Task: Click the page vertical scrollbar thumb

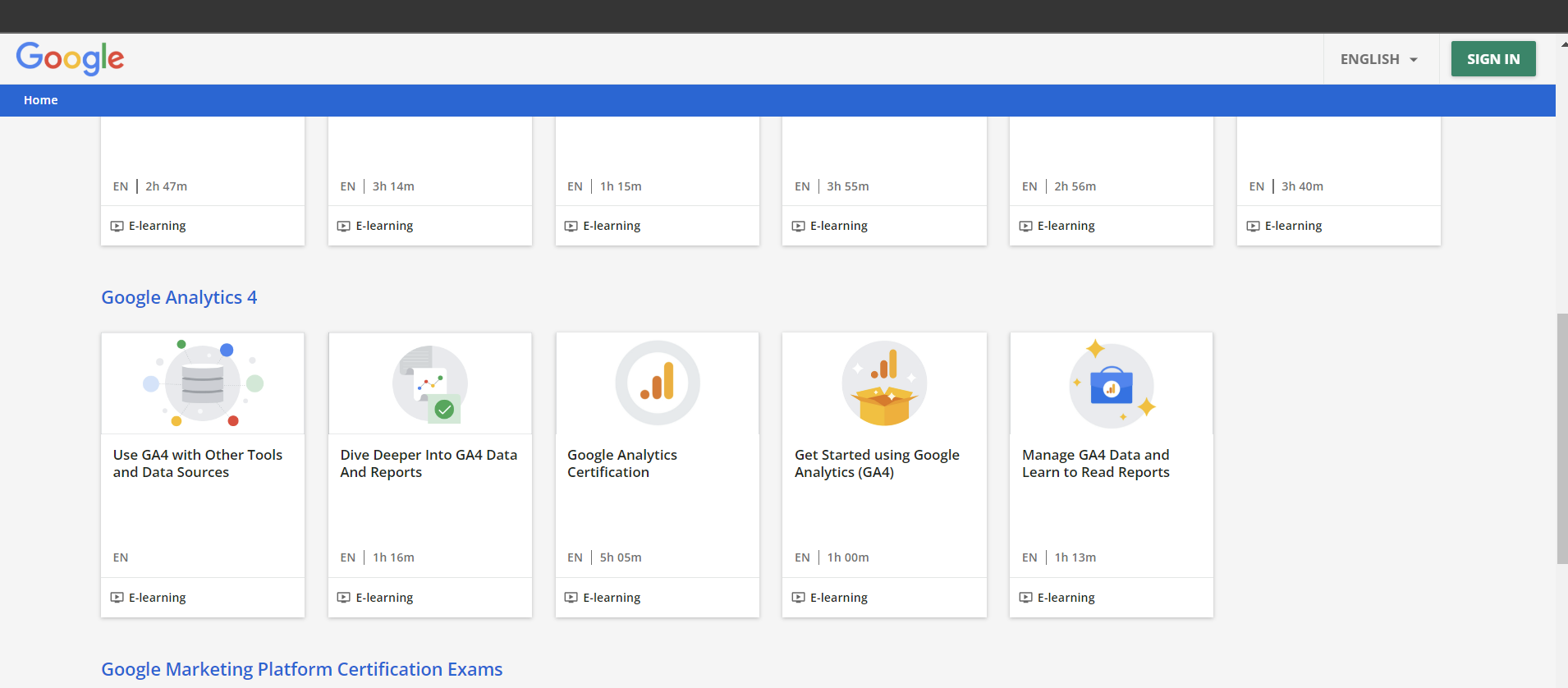Action: click(x=1562, y=438)
